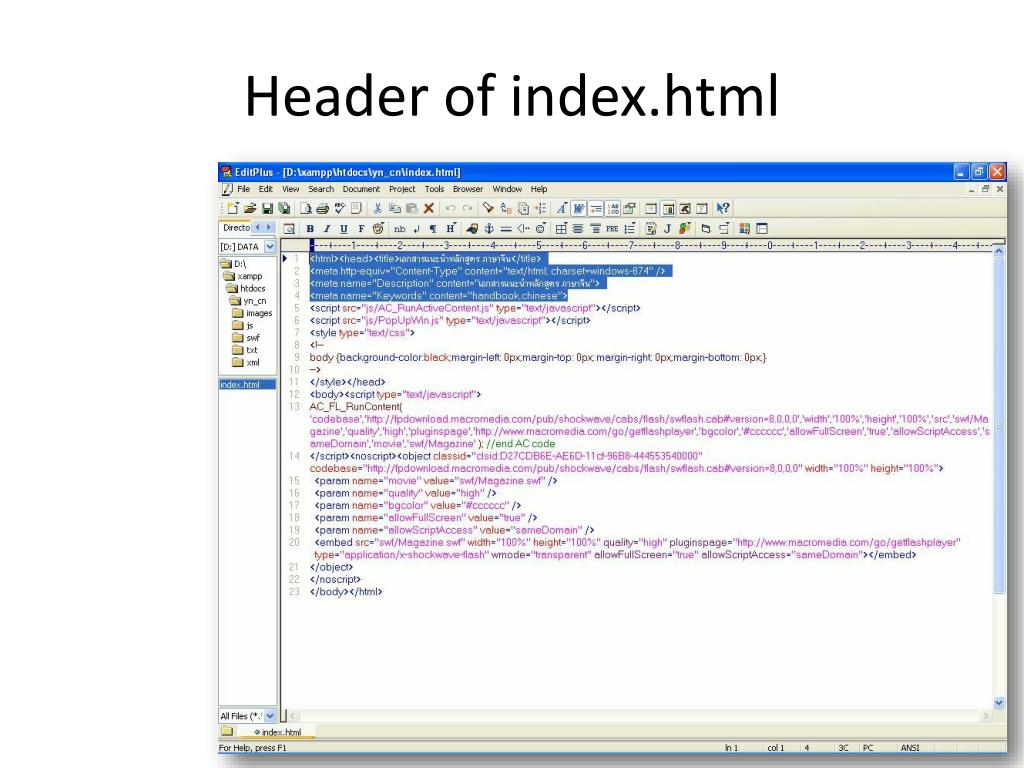Click the New document toolbar icon
The width and height of the screenshot is (1024, 768).
[233, 208]
